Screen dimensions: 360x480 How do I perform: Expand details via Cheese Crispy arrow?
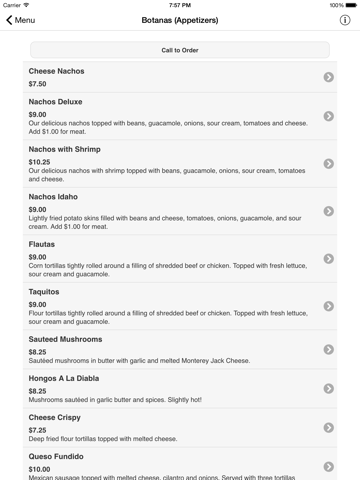pyautogui.click(x=329, y=428)
